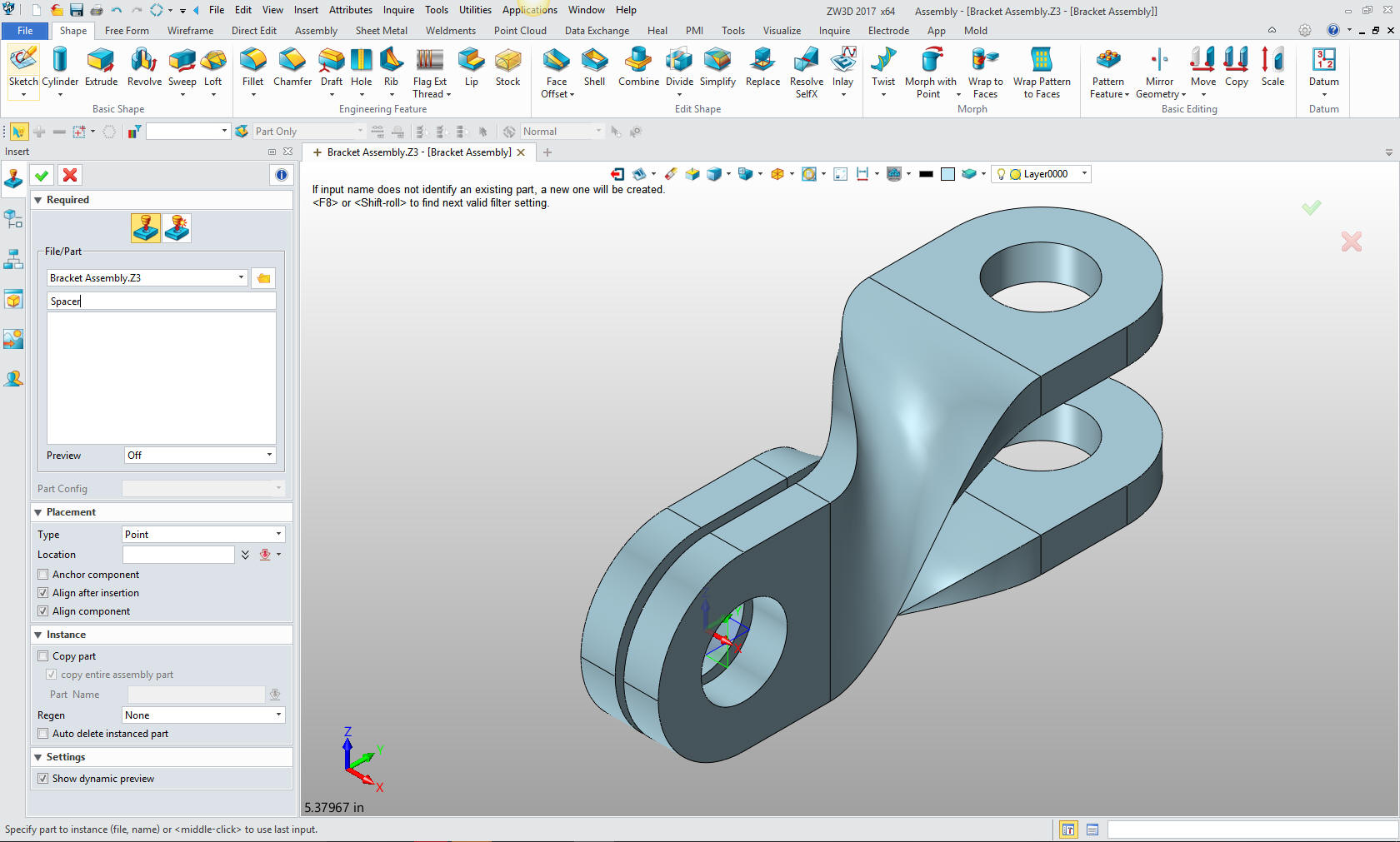Cancel insert with red X button
Screen dimensions: 1400x842
[x=70, y=175]
